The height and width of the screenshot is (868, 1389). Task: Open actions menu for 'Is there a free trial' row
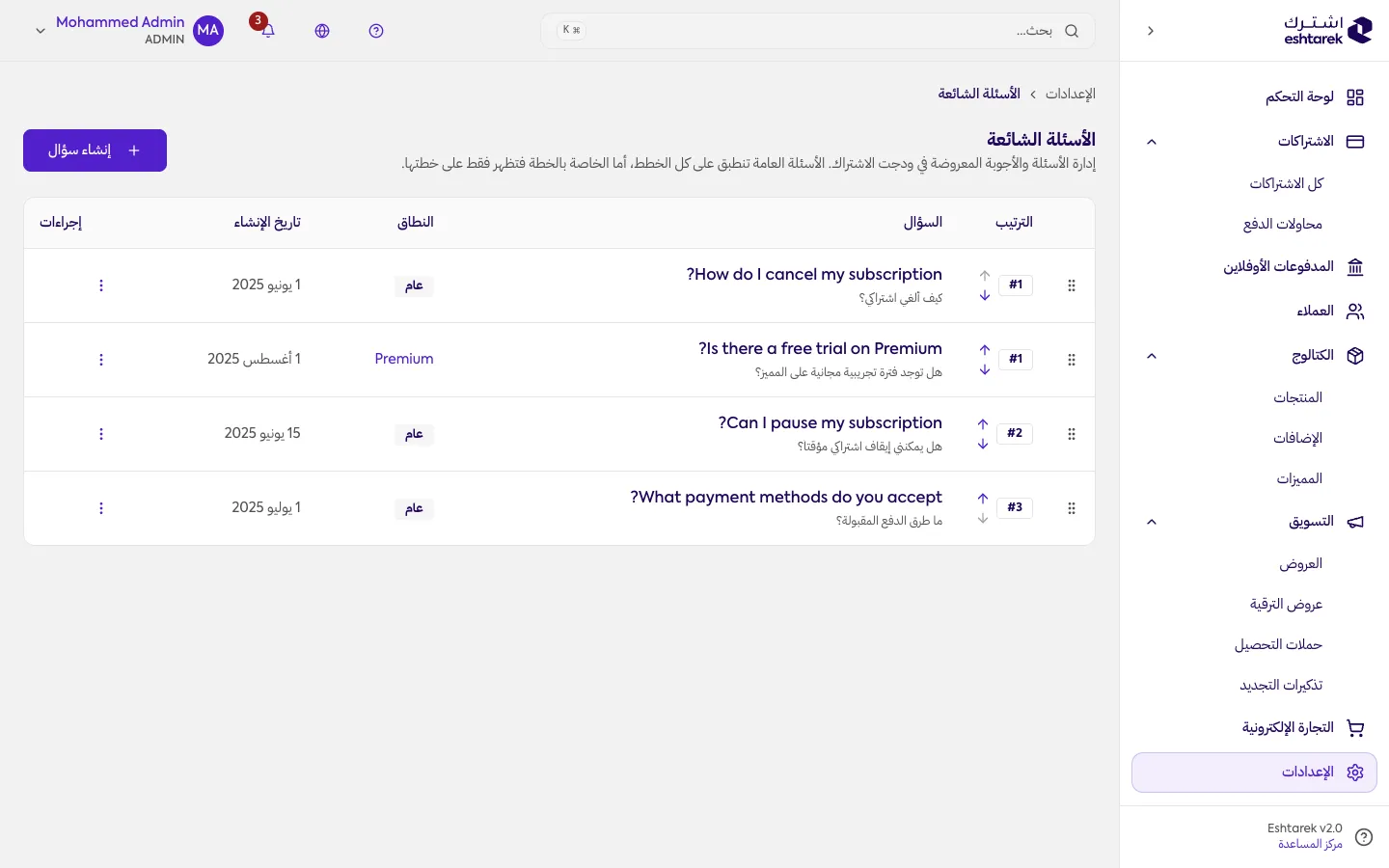point(101,360)
